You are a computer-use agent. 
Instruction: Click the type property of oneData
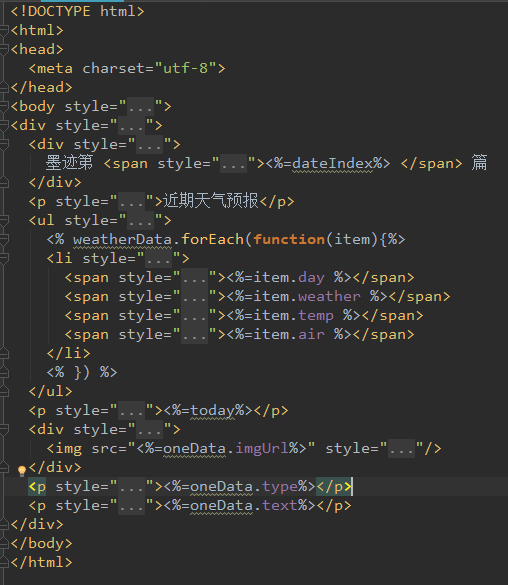[x=280, y=487]
